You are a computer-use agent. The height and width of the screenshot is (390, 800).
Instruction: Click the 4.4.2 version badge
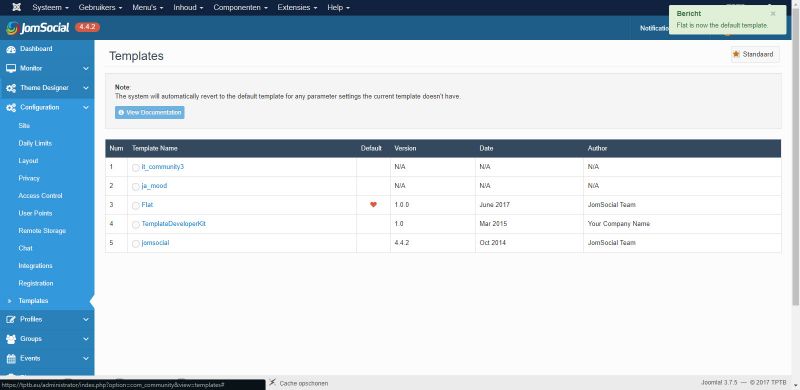(87, 27)
